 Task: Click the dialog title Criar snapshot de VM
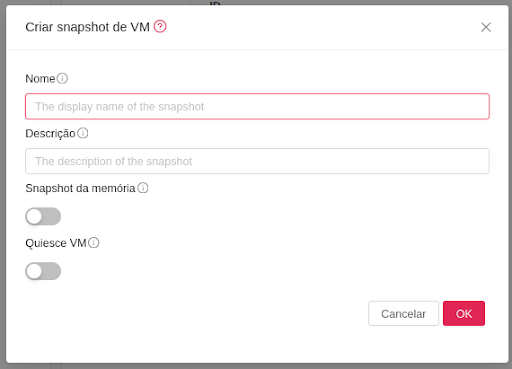coord(88,27)
